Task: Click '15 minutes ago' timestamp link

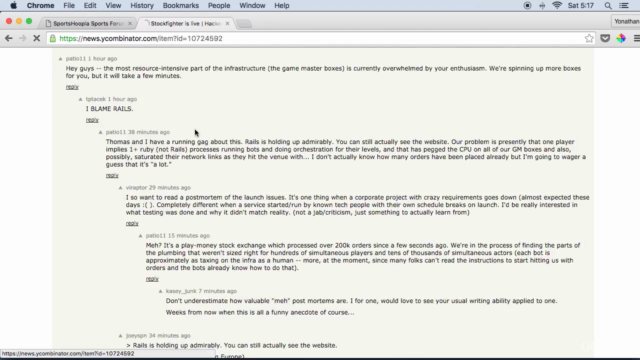Action: 189,236
